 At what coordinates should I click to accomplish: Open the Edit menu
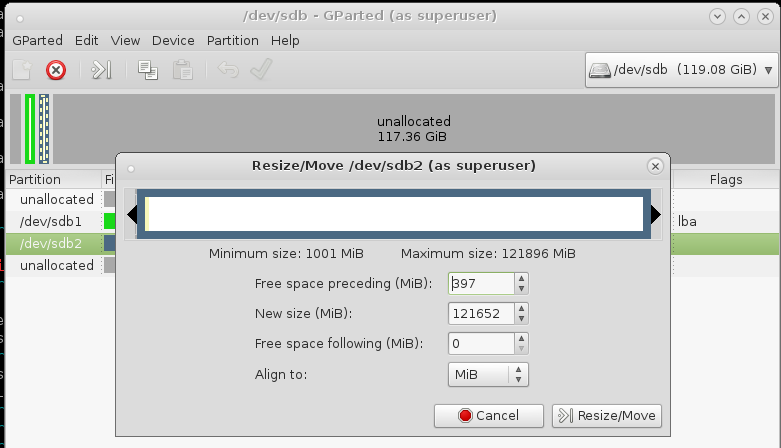[x=87, y=40]
